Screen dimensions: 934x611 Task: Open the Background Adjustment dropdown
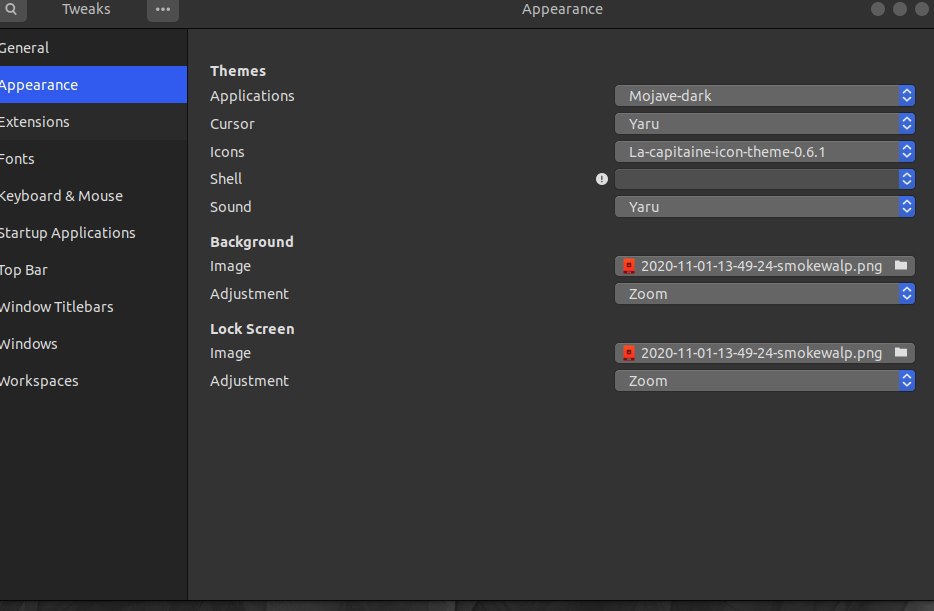click(x=764, y=294)
